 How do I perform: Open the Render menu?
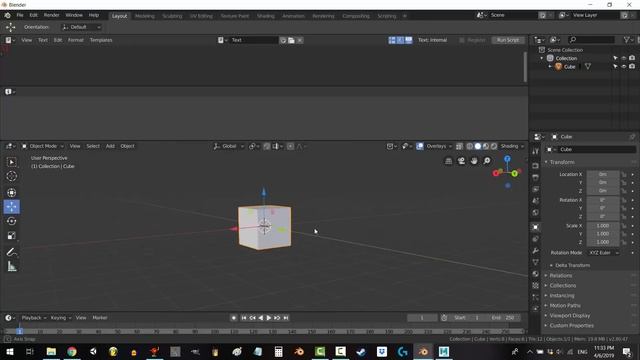(x=51, y=15)
